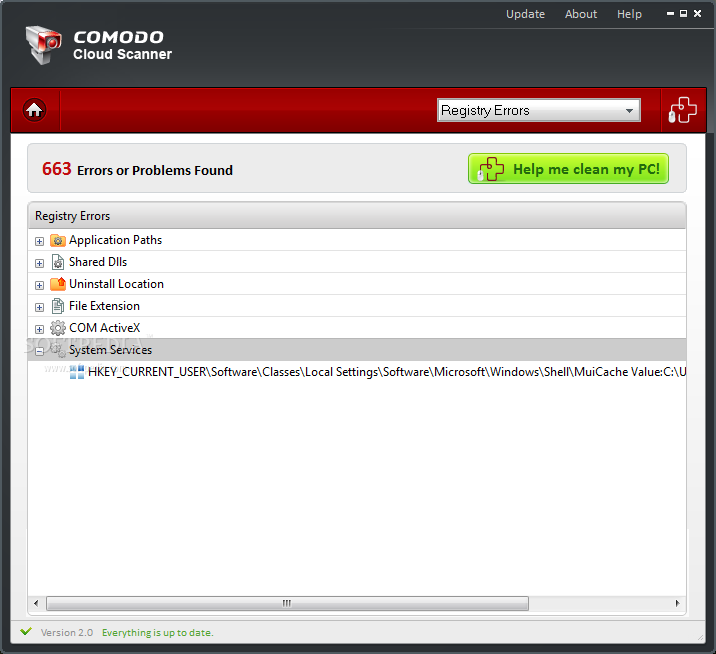The image size is (716, 654).
Task: Click the Registry Errors list header
Action: 357,216
